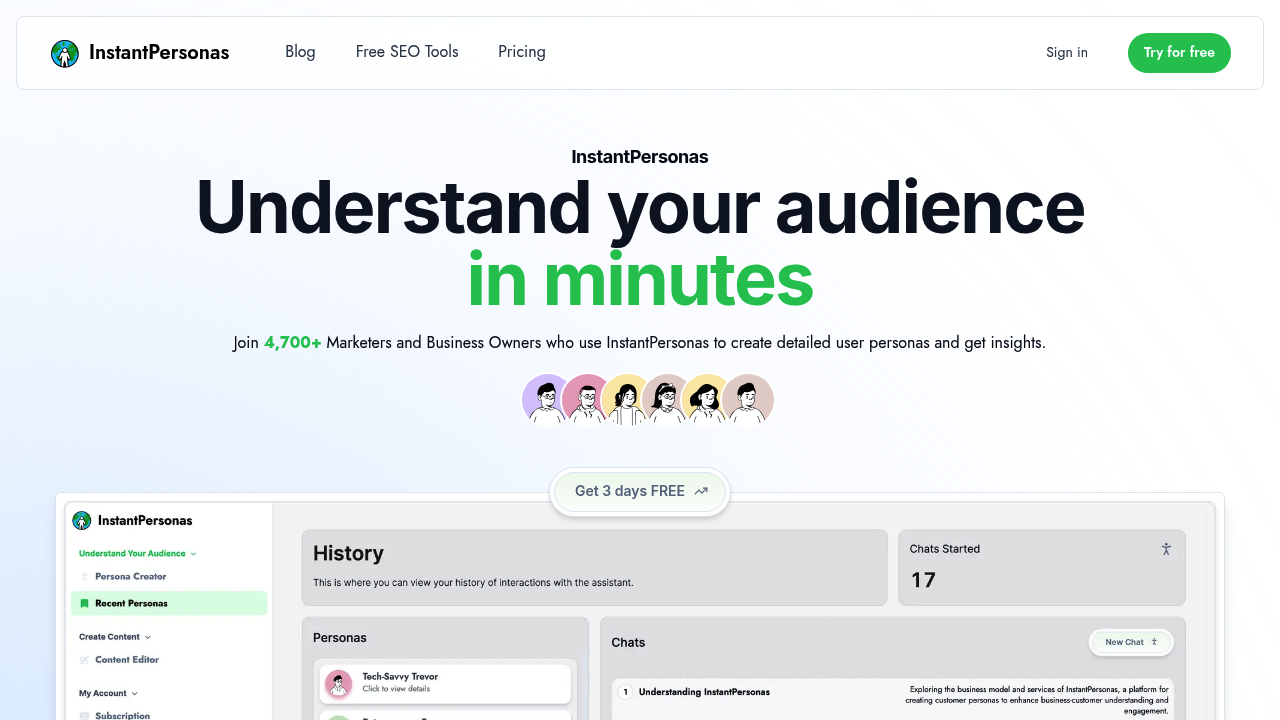The height and width of the screenshot is (720, 1280).
Task: Go to Free SEO Tools in navbar
Action: tap(407, 52)
